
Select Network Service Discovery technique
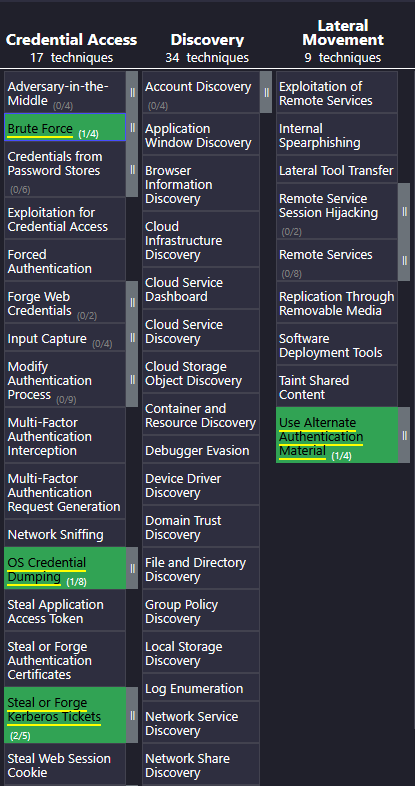[x=201, y=722]
